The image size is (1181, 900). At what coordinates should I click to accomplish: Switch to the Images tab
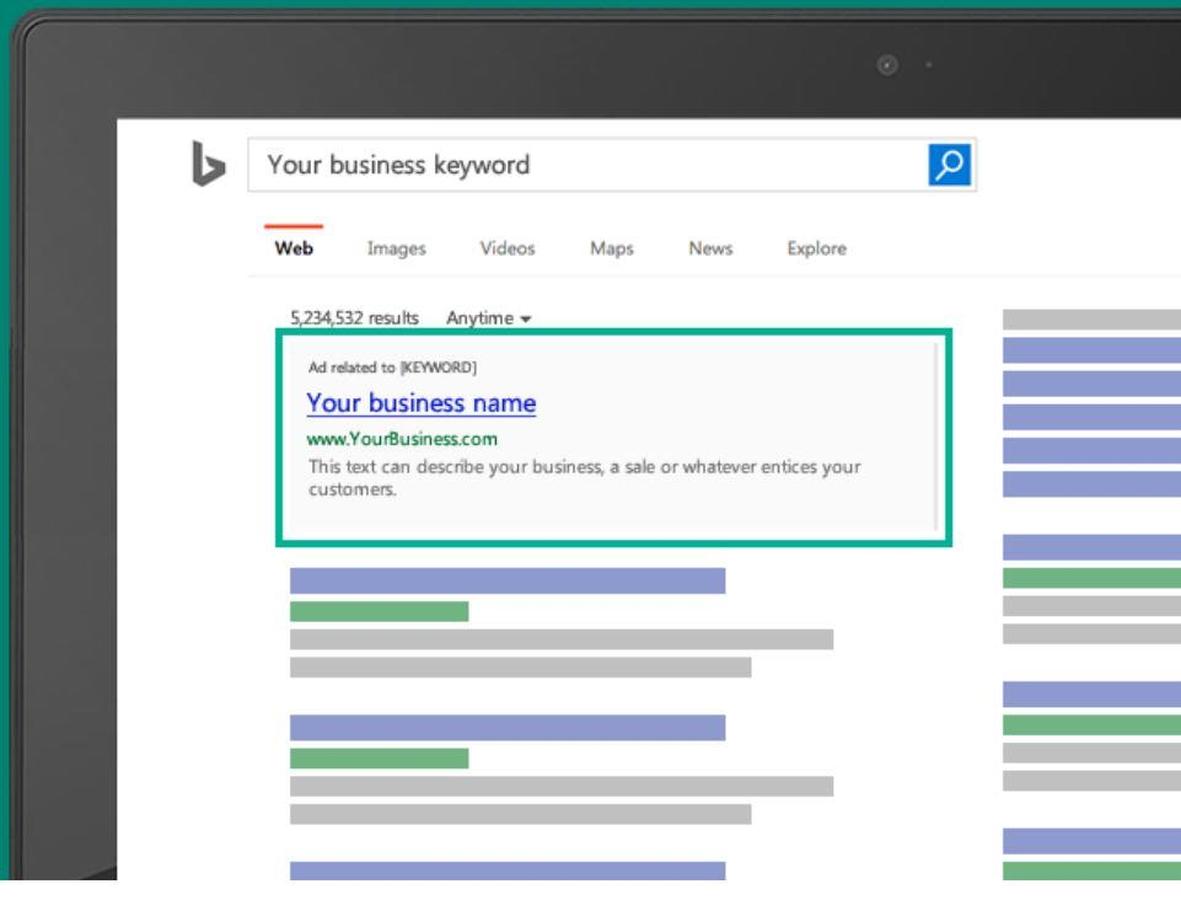point(396,249)
